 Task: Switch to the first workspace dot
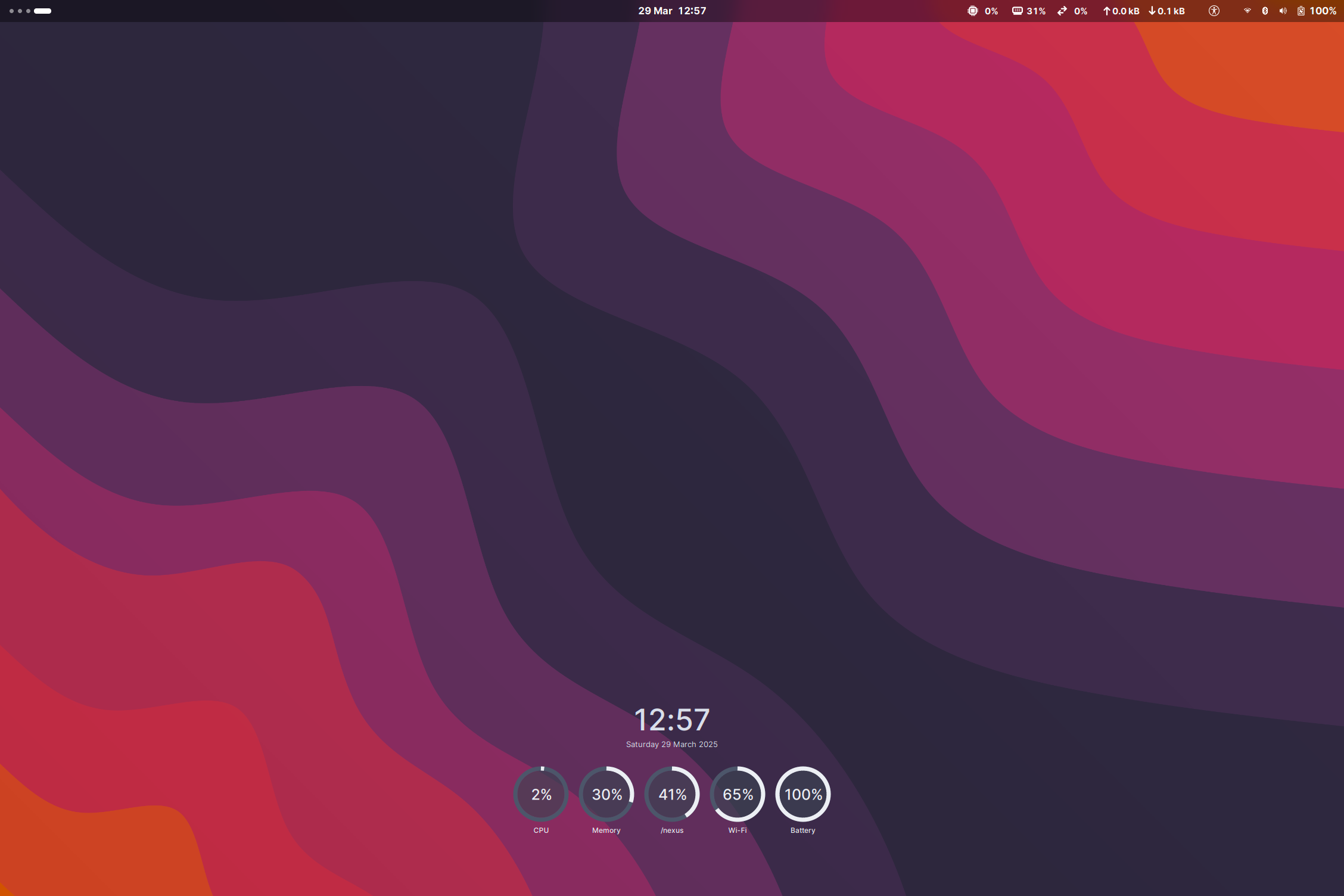click(11, 11)
